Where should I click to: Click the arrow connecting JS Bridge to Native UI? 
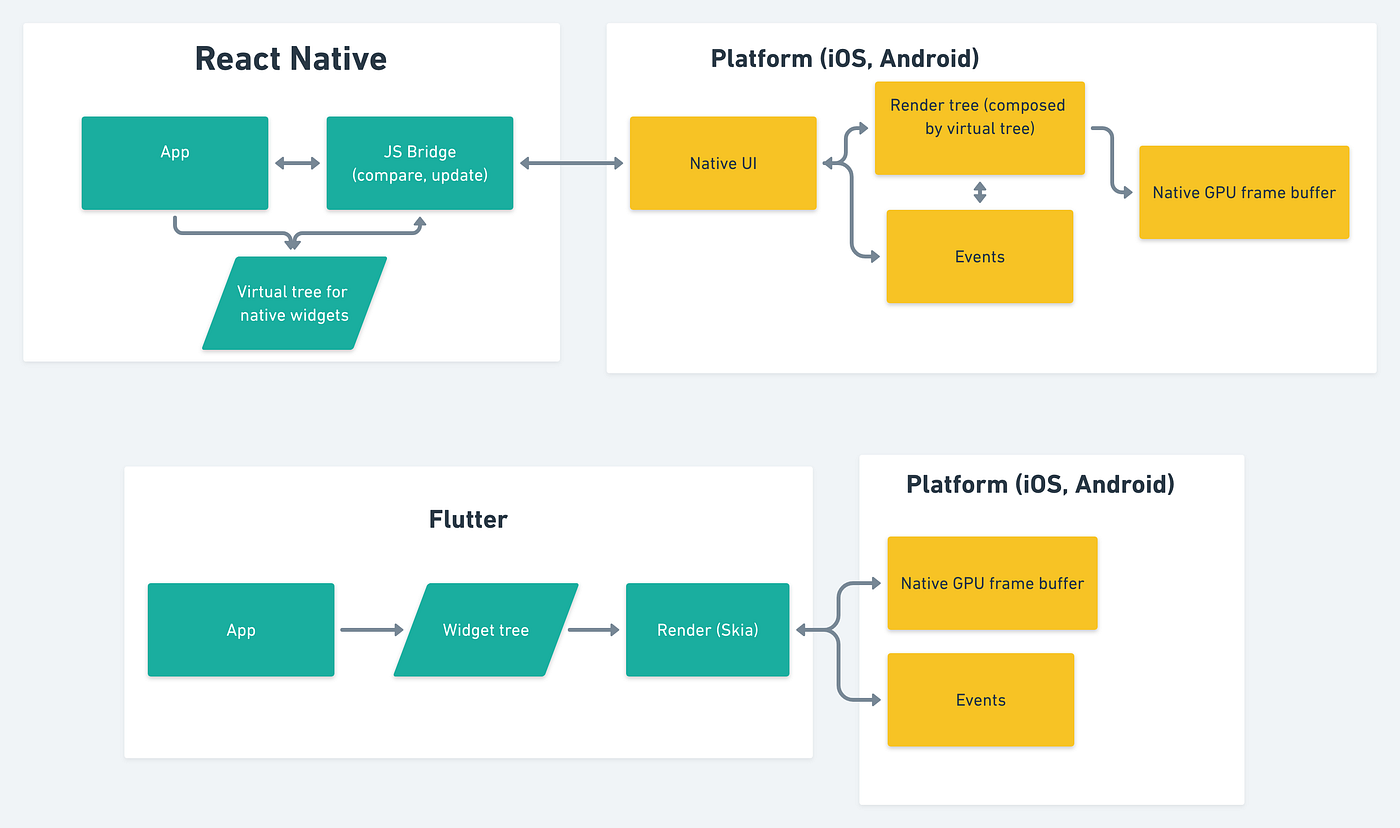point(571,163)
